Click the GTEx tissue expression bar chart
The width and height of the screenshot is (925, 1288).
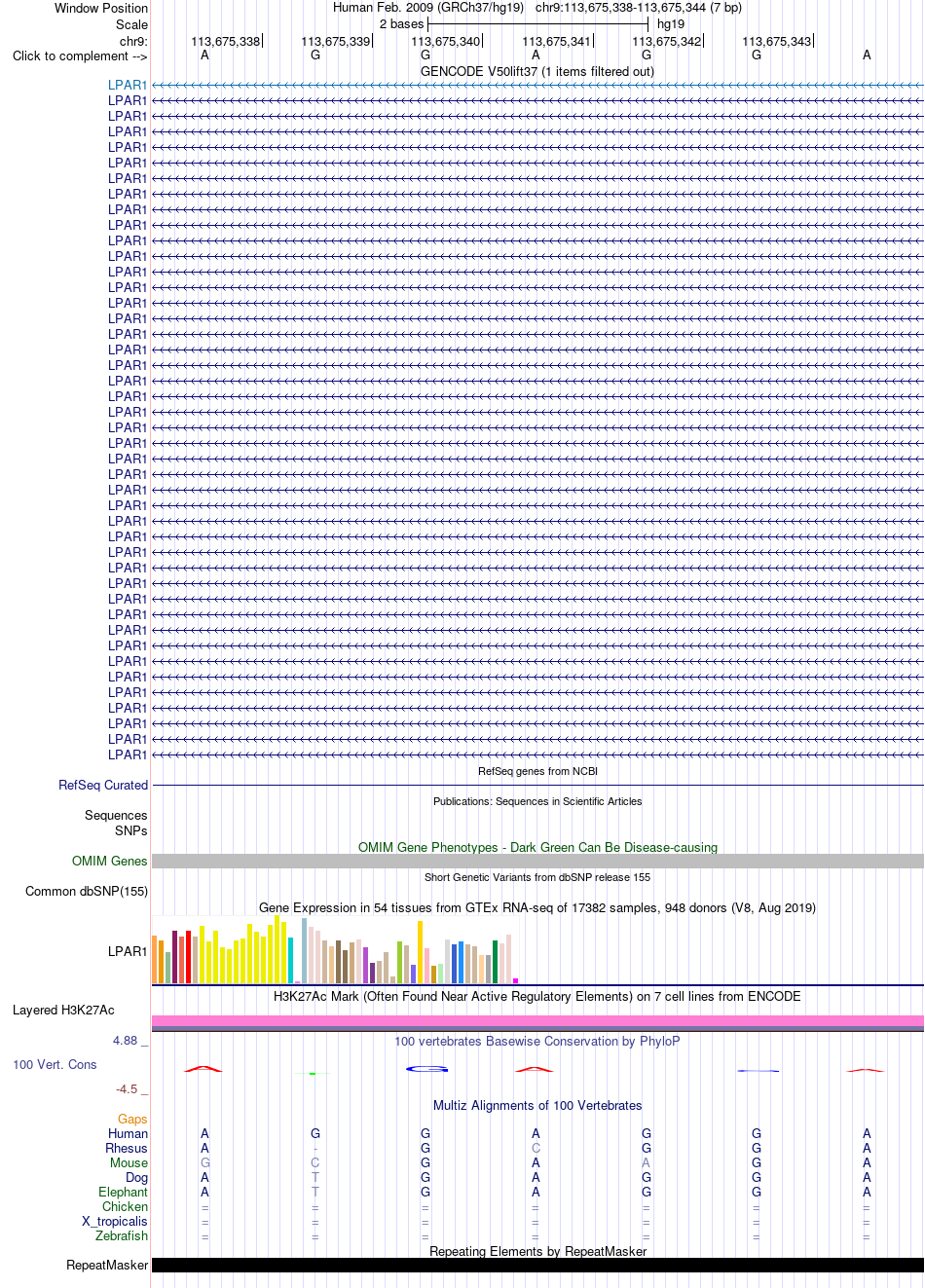[336, 950]
